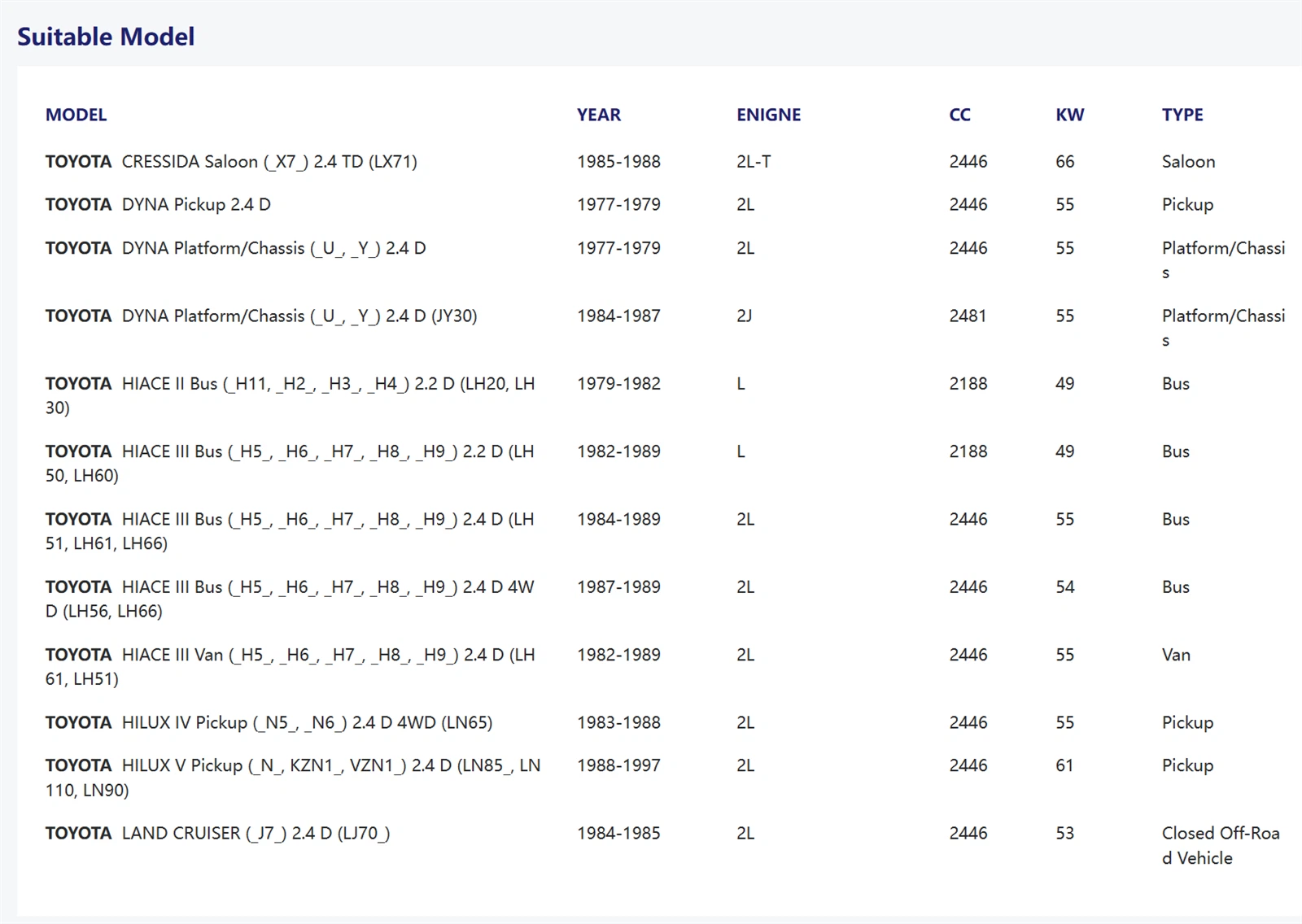The image size is (1302, 924).
Task: Click CC 2188 in 1982-1989 row
Action: point(968,451)
